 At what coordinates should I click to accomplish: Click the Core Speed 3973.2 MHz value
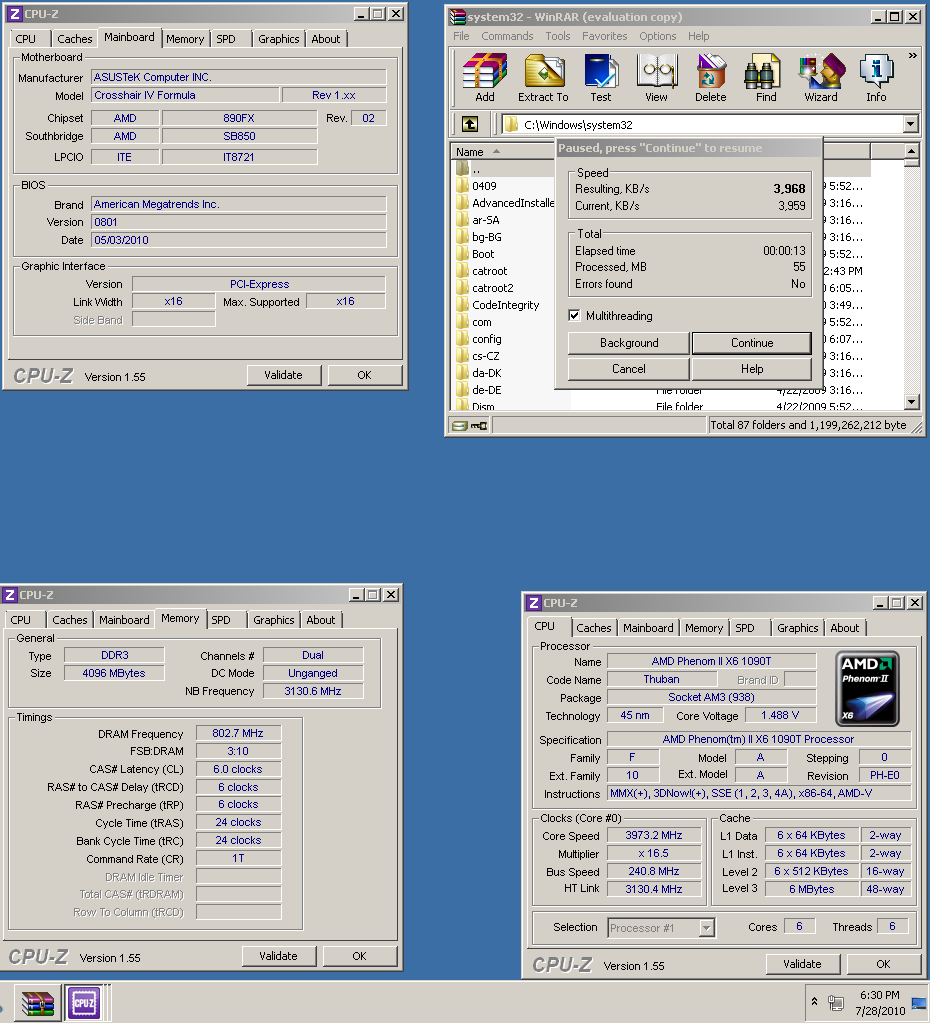[x=654, y=835]
